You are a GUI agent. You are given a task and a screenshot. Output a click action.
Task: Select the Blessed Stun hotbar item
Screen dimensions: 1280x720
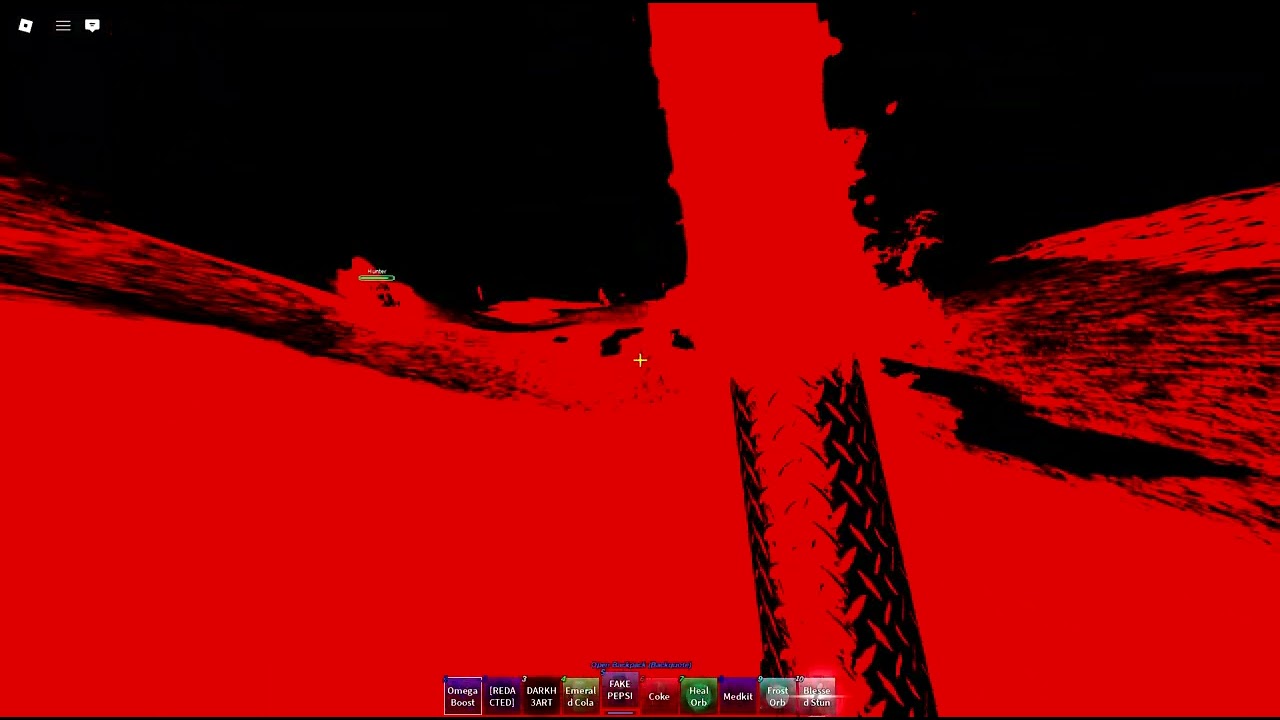[816, 696]
